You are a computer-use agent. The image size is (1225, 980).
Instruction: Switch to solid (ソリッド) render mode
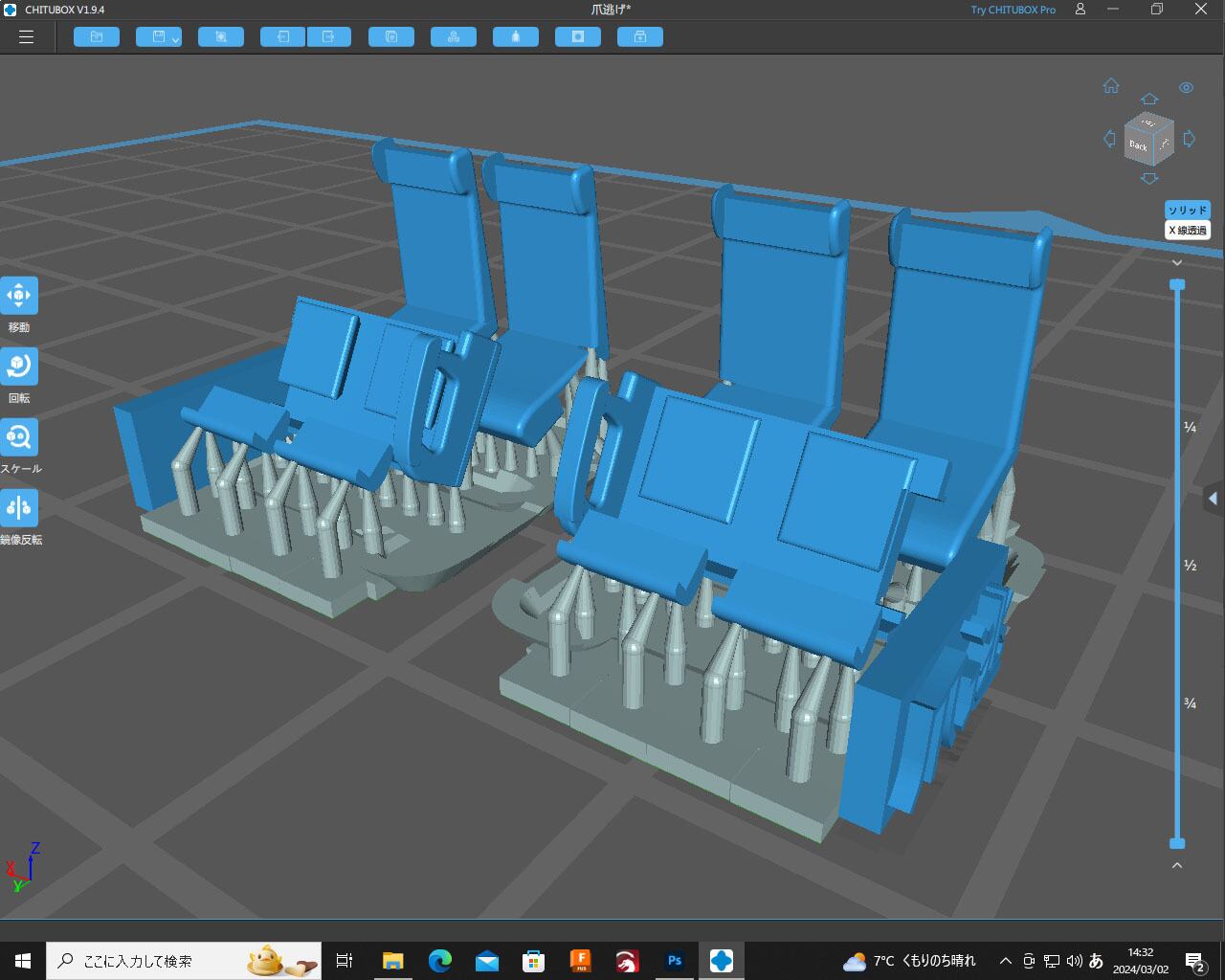1188,211
